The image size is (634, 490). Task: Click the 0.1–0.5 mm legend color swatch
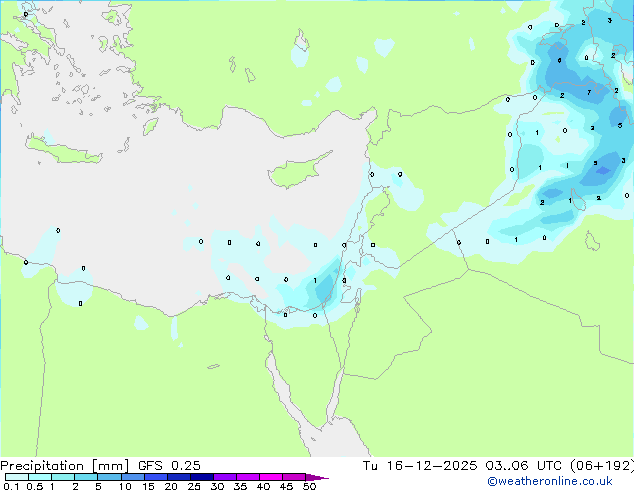click(17, 477)
